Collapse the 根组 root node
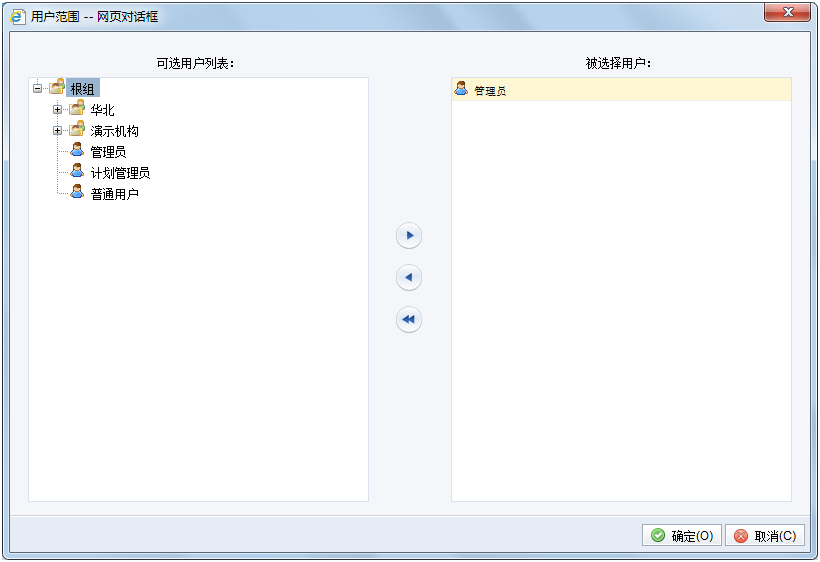Screen dimensions: 820x562 37,88
